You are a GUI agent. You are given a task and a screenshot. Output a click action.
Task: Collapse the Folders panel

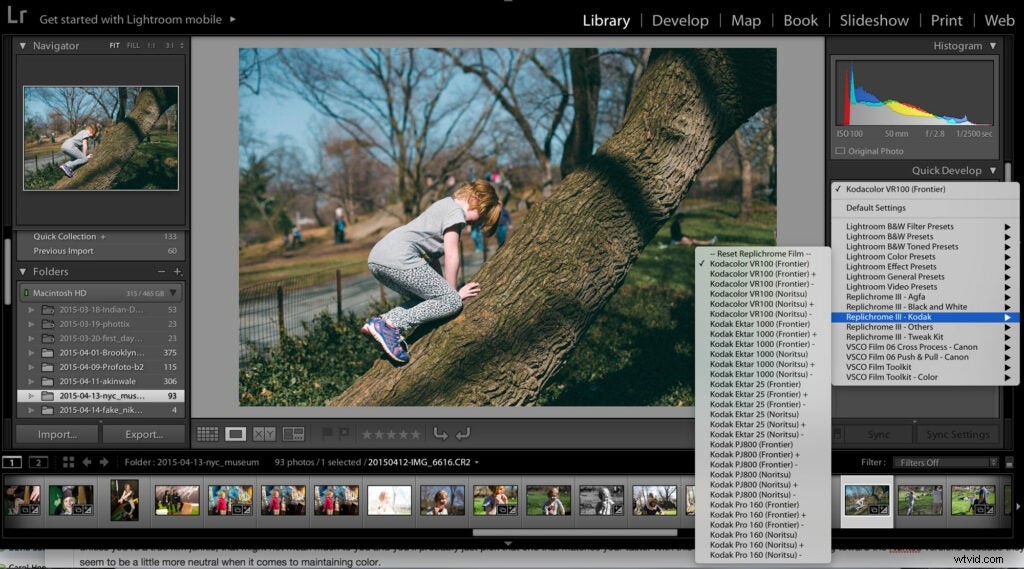pos(23,271)
